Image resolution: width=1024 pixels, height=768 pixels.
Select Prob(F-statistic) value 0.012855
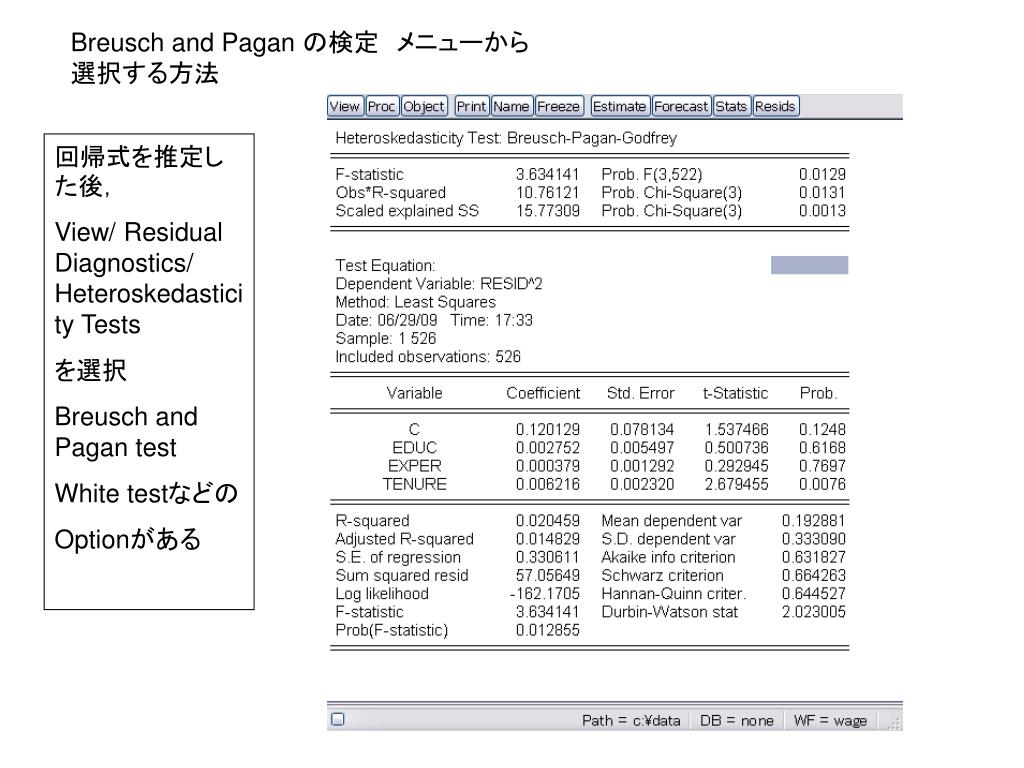(x=547, y=631)
